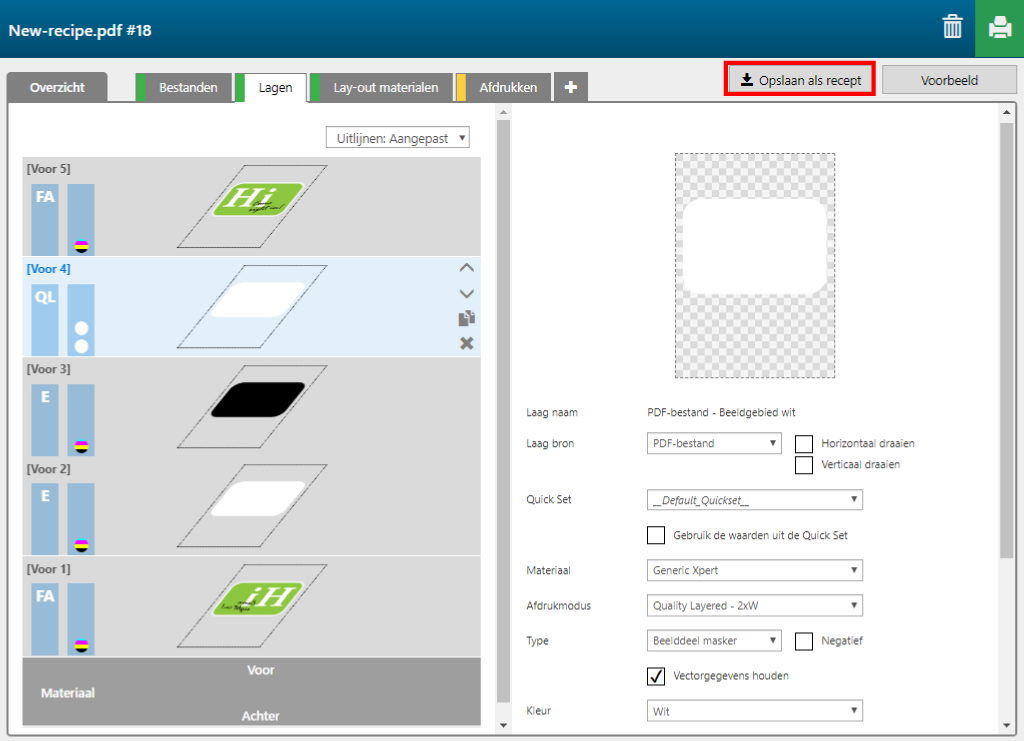This screenshot has width=1024, height=741.
Task: Move layer Voor 4 up with chevron
Action: click(x=466, y=268)
